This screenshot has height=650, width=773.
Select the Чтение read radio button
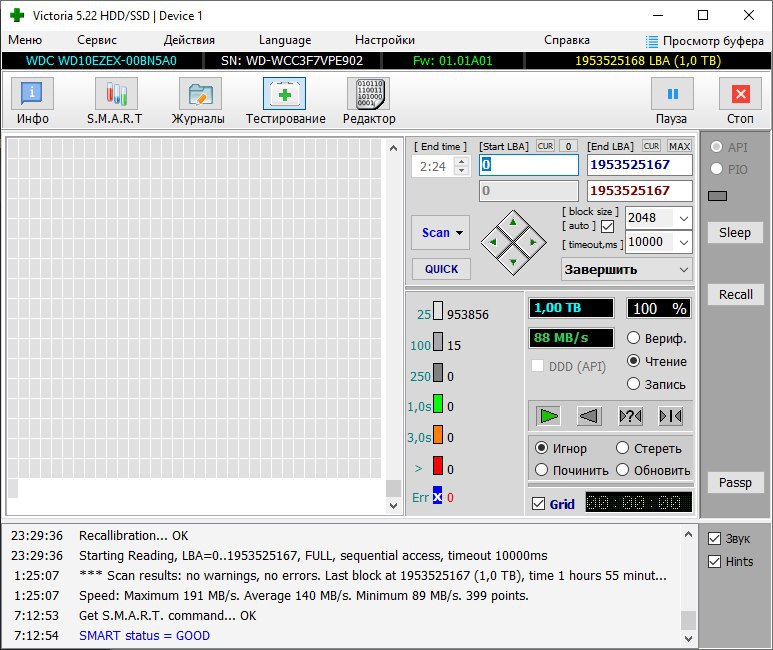pos(633,361)
